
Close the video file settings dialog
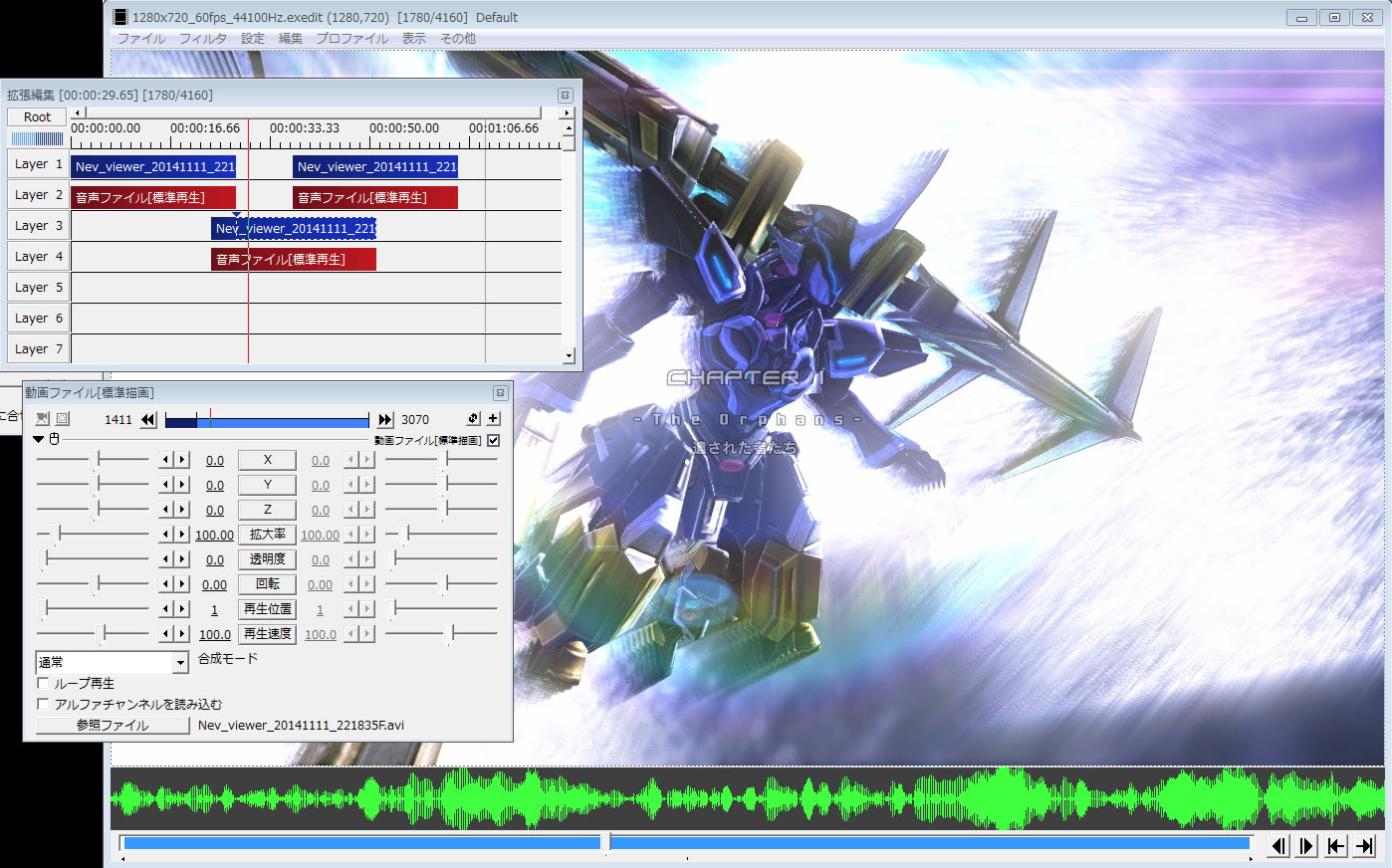click(x=500, y=393)
